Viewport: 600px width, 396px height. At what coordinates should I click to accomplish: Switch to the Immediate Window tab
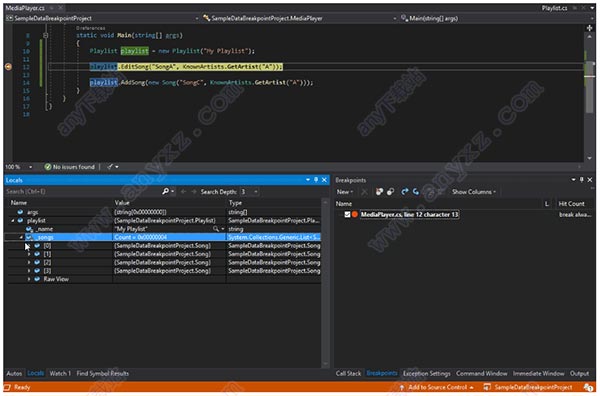click(538, 373)
